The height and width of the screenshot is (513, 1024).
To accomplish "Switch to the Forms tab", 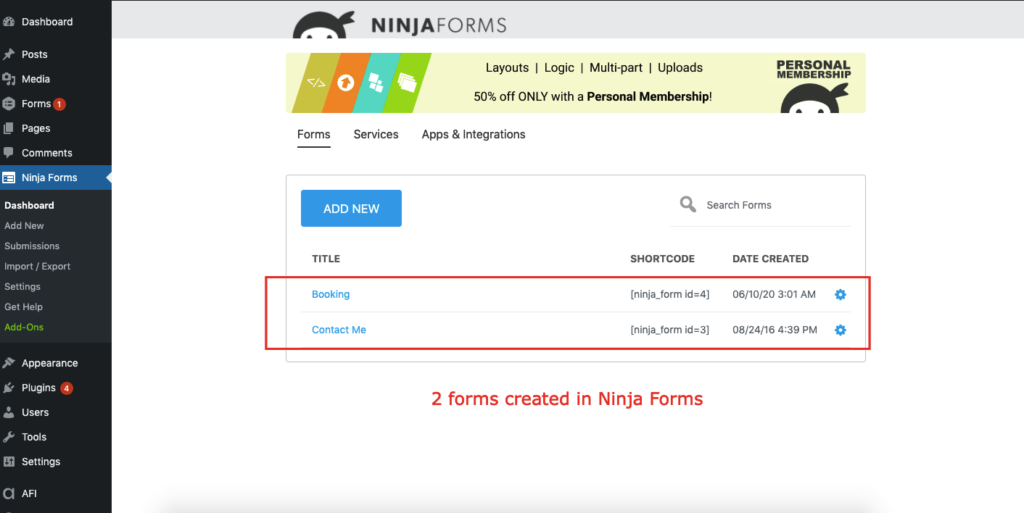I will pos(313,134).
